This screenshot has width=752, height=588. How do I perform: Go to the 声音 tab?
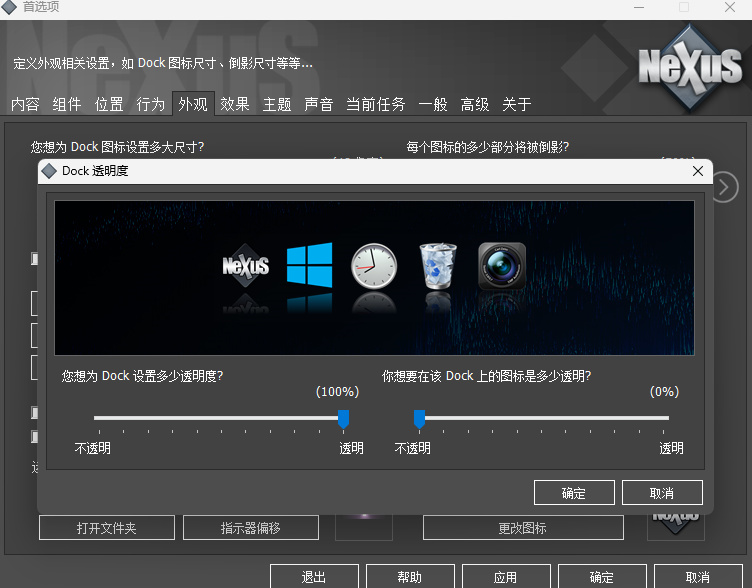click(318, 104)
